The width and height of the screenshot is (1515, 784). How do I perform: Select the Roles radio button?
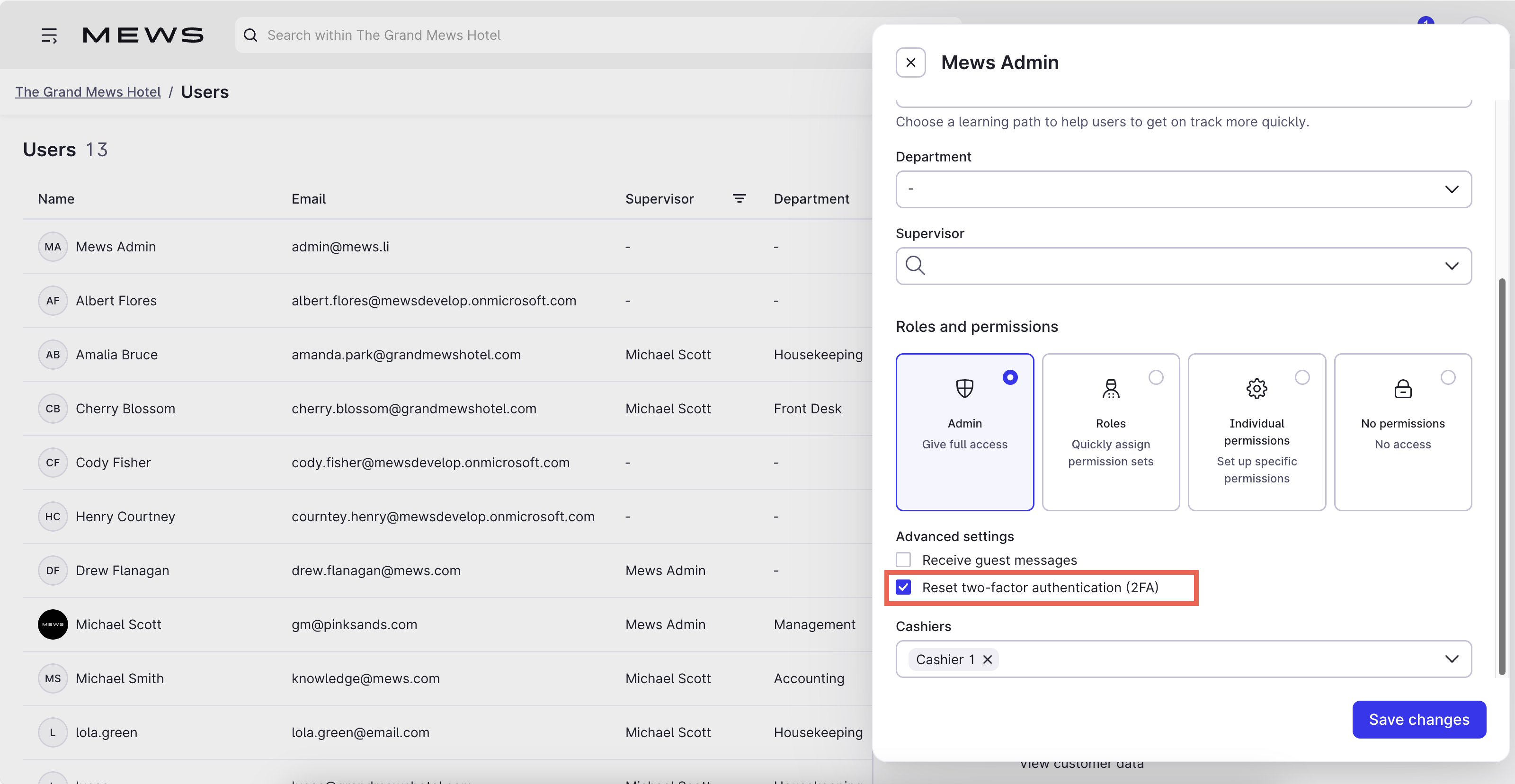coord(1156,377)
